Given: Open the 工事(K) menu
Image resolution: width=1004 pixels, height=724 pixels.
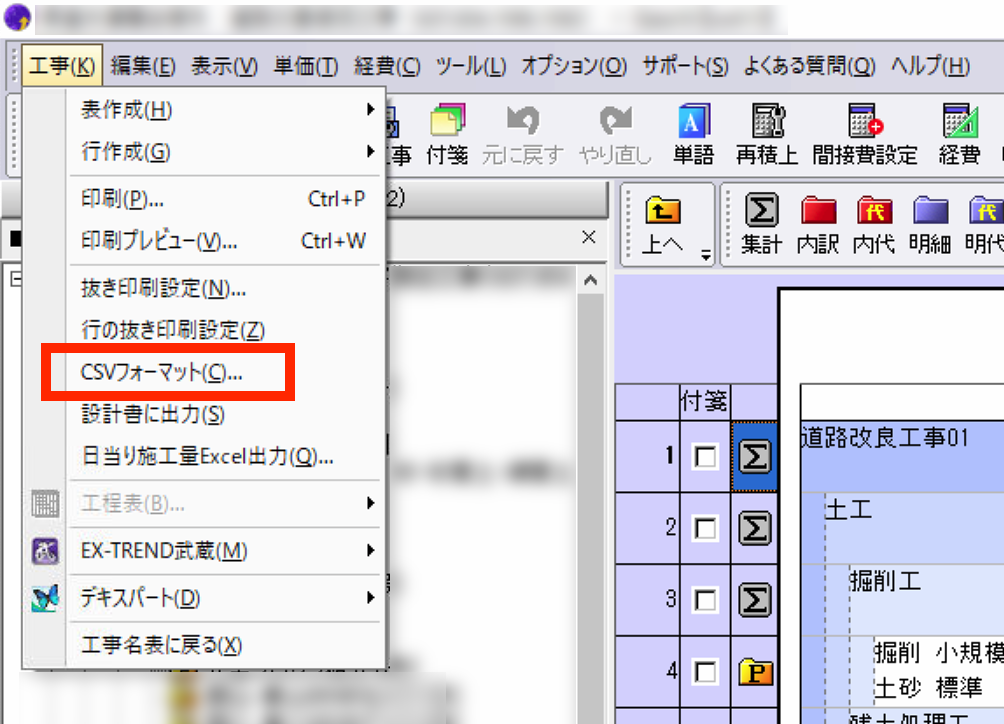Looking at the screenshot, I should click(x=62, y=66).
